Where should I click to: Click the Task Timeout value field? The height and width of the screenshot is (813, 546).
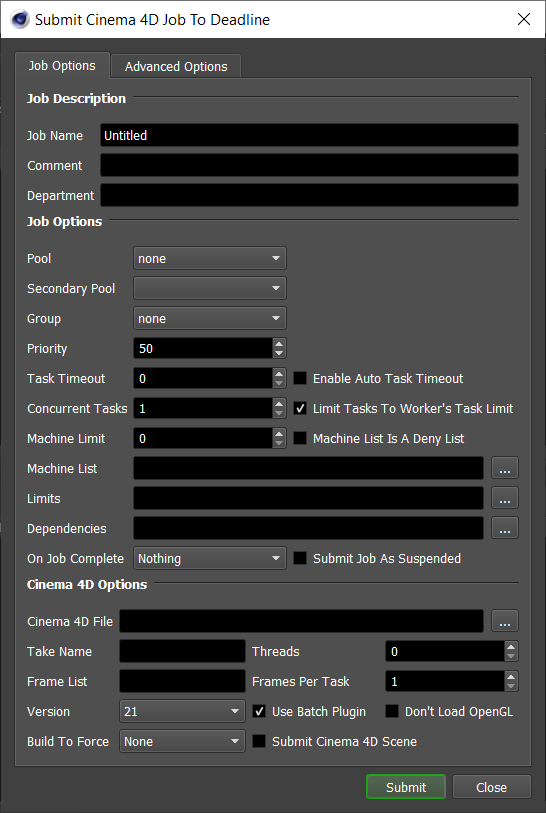pyautogui.click(x=203, y=379)
